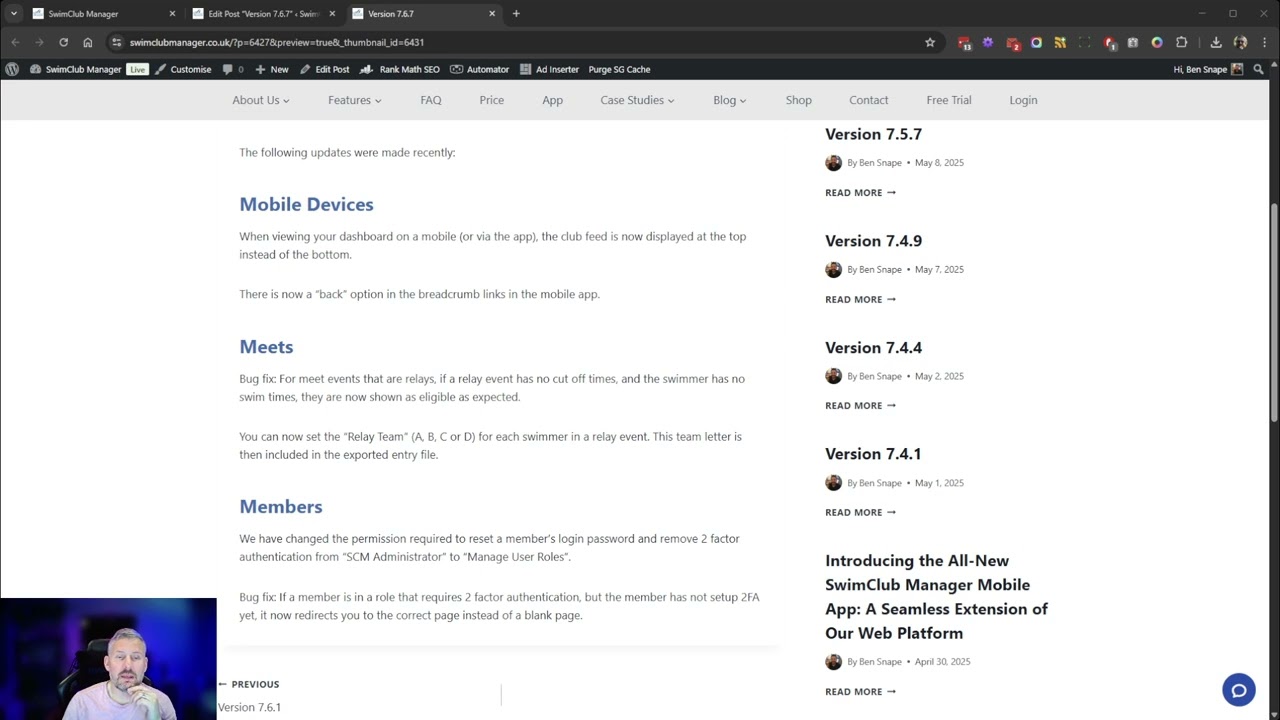The width and height of the screenshot is (1280, 720).
Task: Go back to previous page
Action: pos(15,42)
